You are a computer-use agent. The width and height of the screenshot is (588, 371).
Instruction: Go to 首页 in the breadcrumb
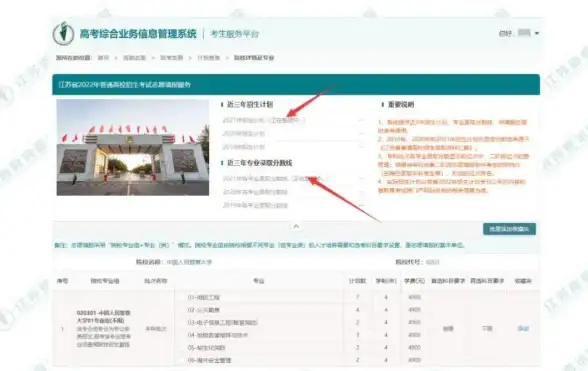[x=103, y=58]
